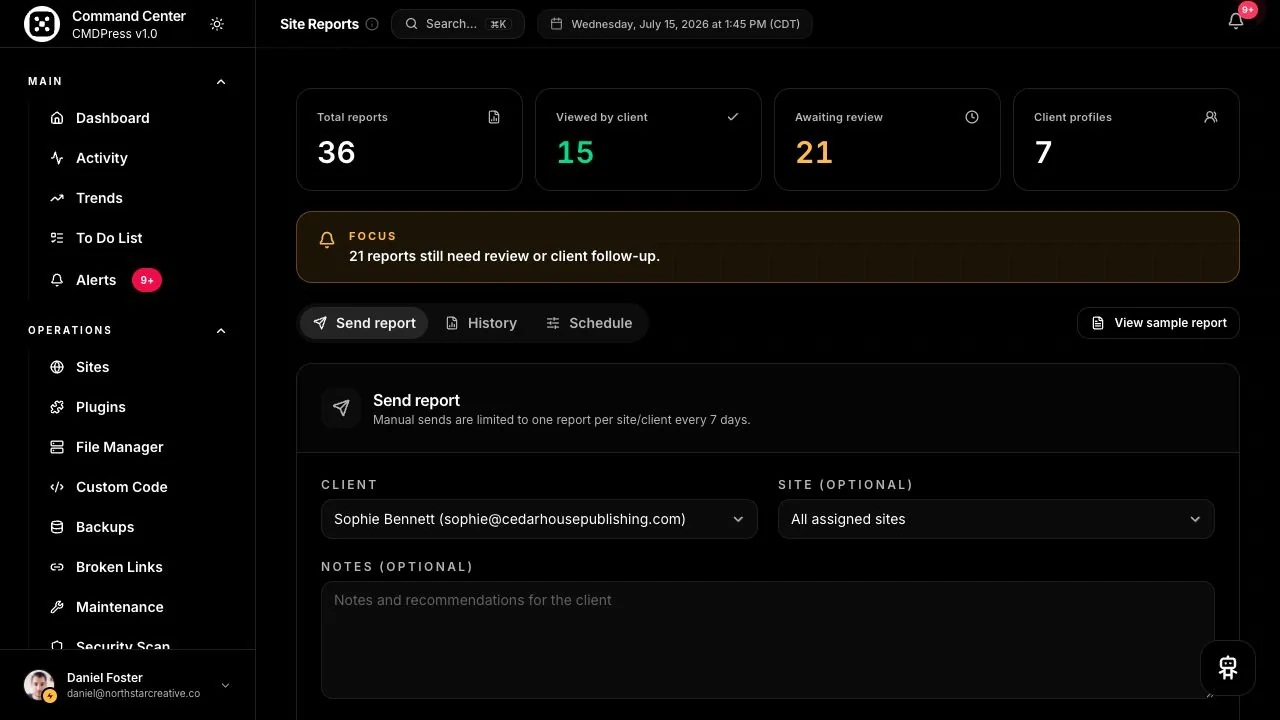
Task: Click the Backups database icon
Action: tap(57, 527)
